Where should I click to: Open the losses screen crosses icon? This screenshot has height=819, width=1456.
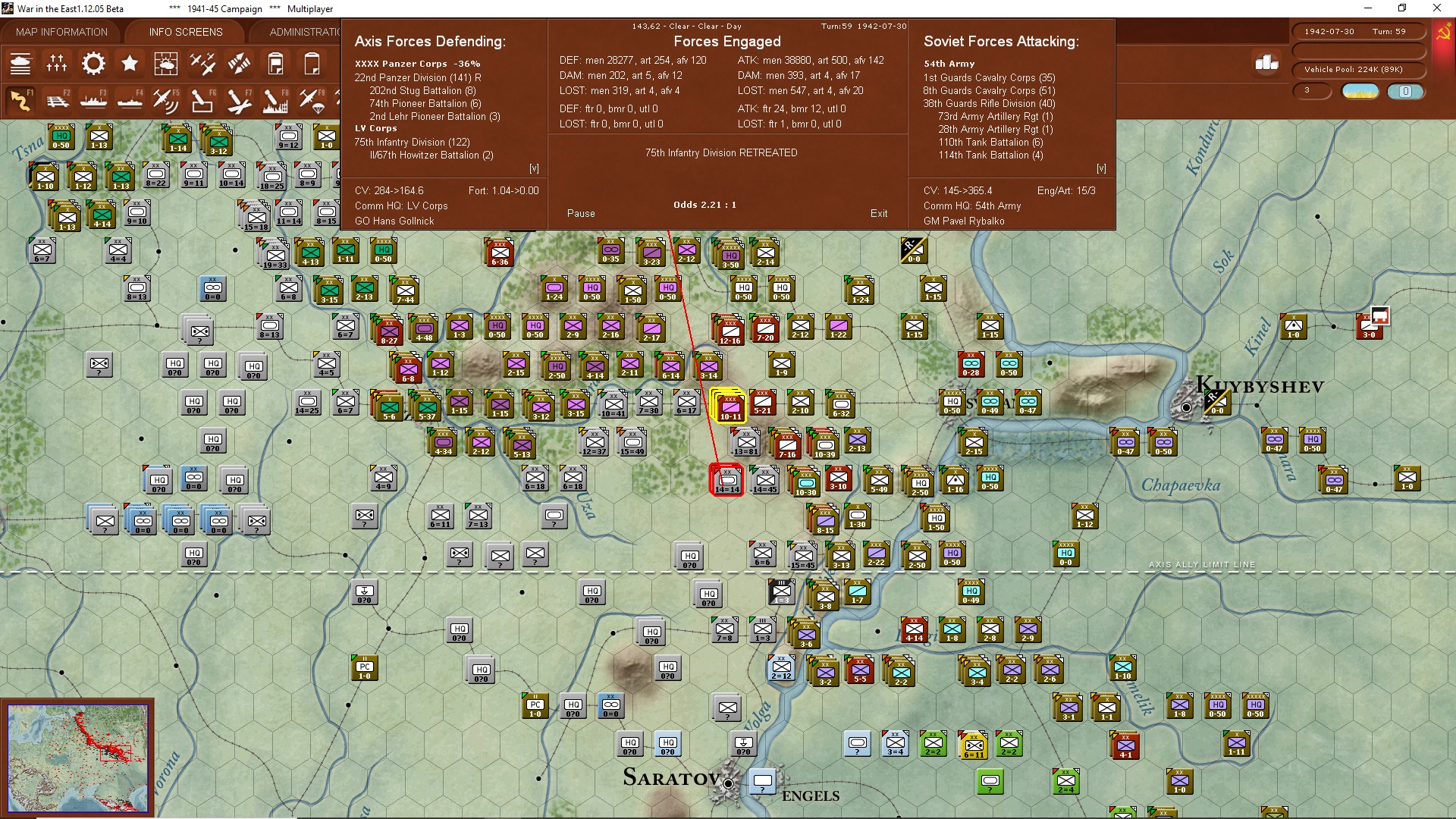pyautogui.click(x=57, y=64)
